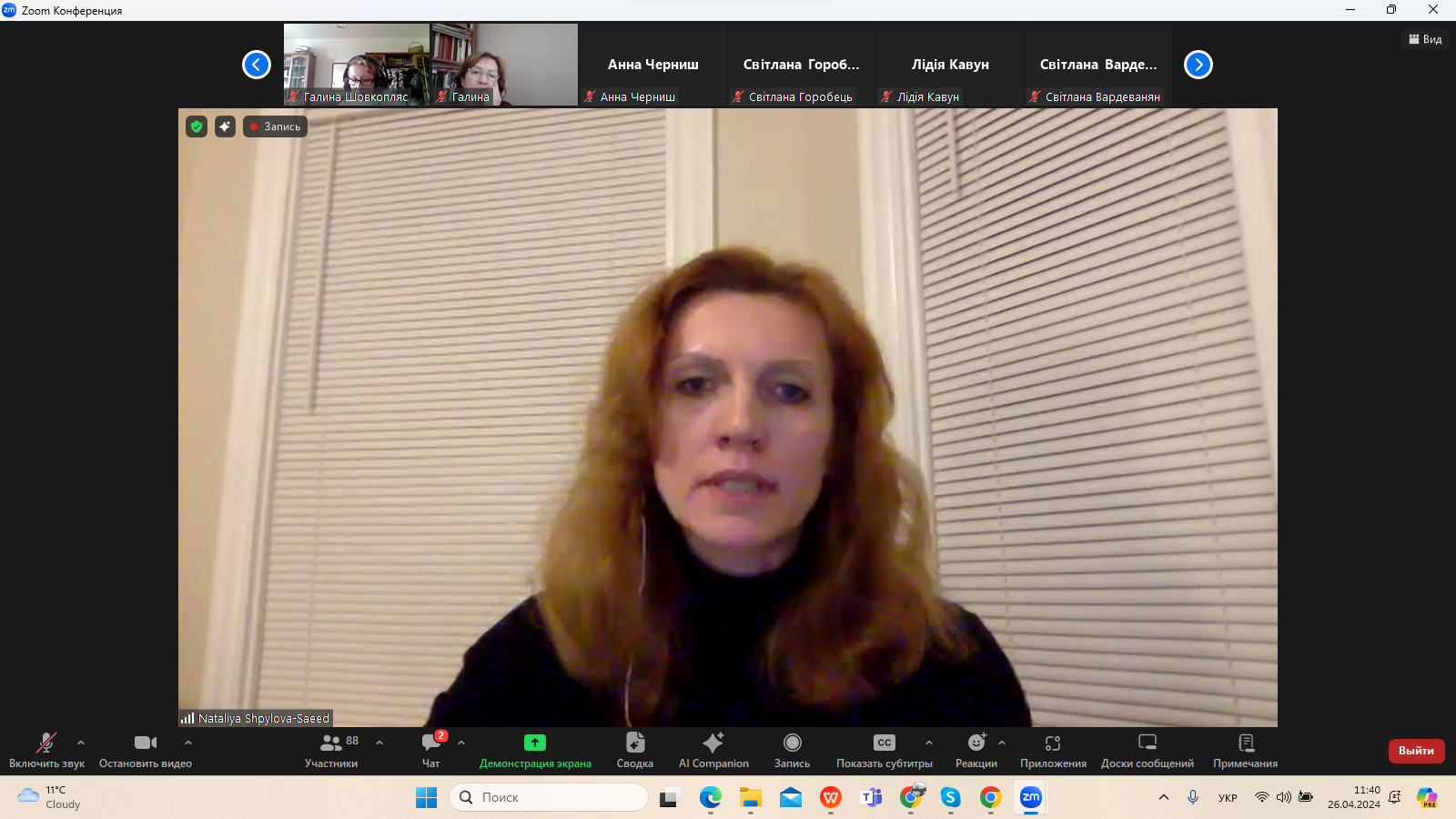Click the green encryption shield icon
The image size is (1456, 819).
[197, 126]
